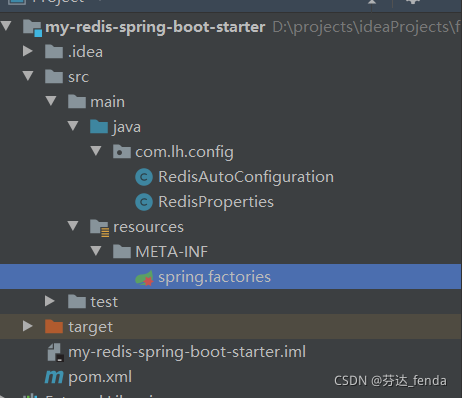
Task: Expand the target folder arrow
Action: (x=28, y=326)
